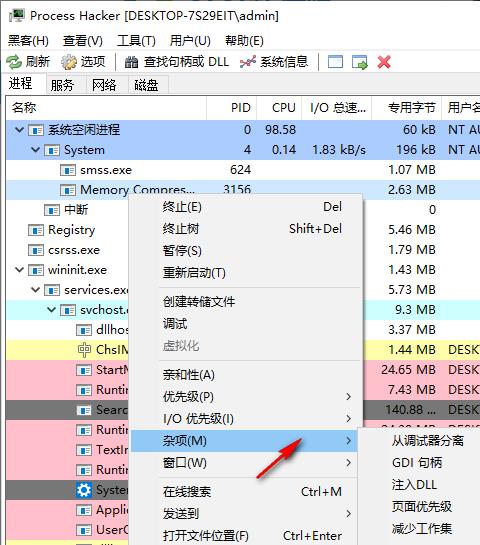
Task: Click the 24.65 MB private bytes cell
Action: point(408,370)
